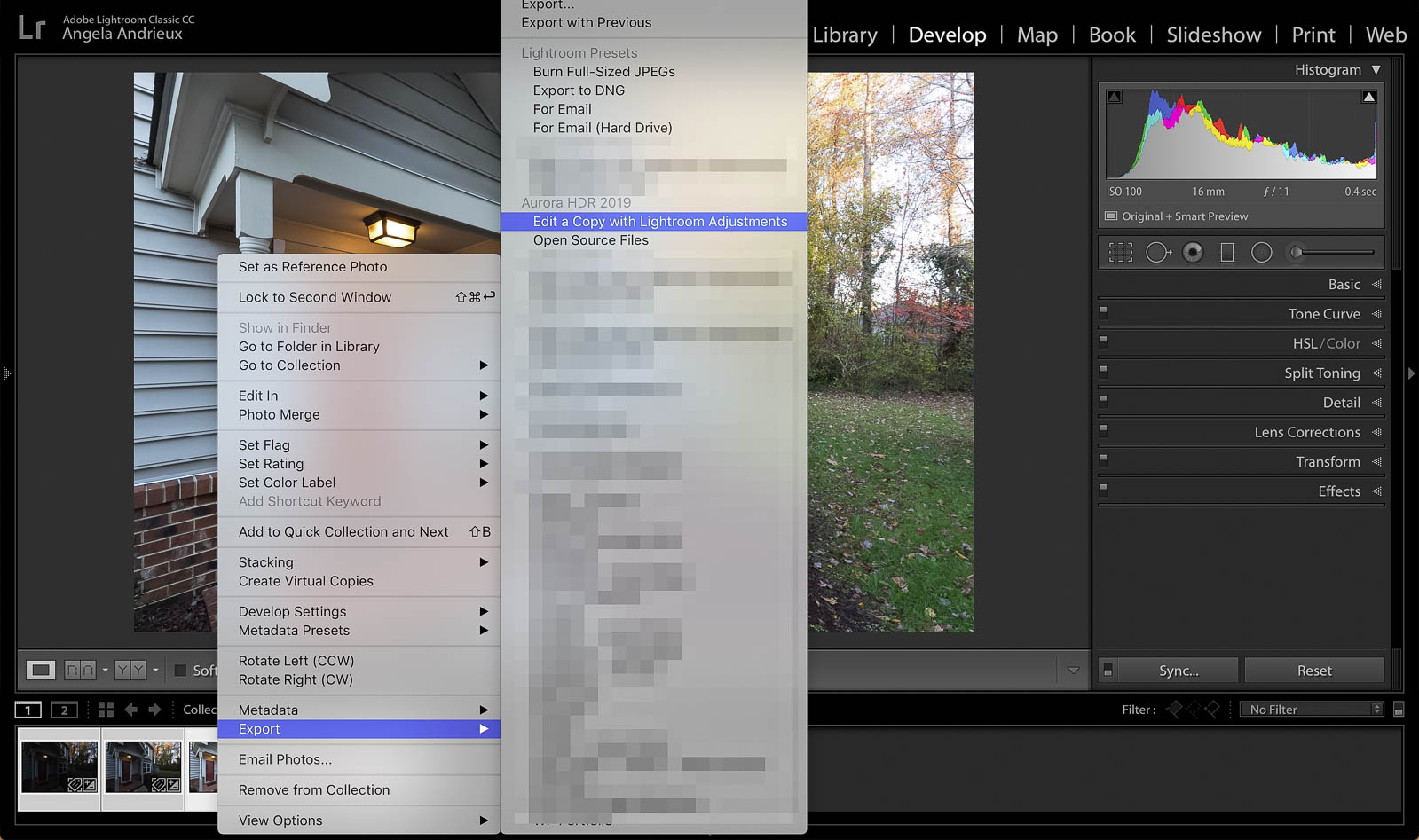1419x840 pixels.
Task: Activate the Red Eye Correction tool
Action: [x=1193, y=253]
